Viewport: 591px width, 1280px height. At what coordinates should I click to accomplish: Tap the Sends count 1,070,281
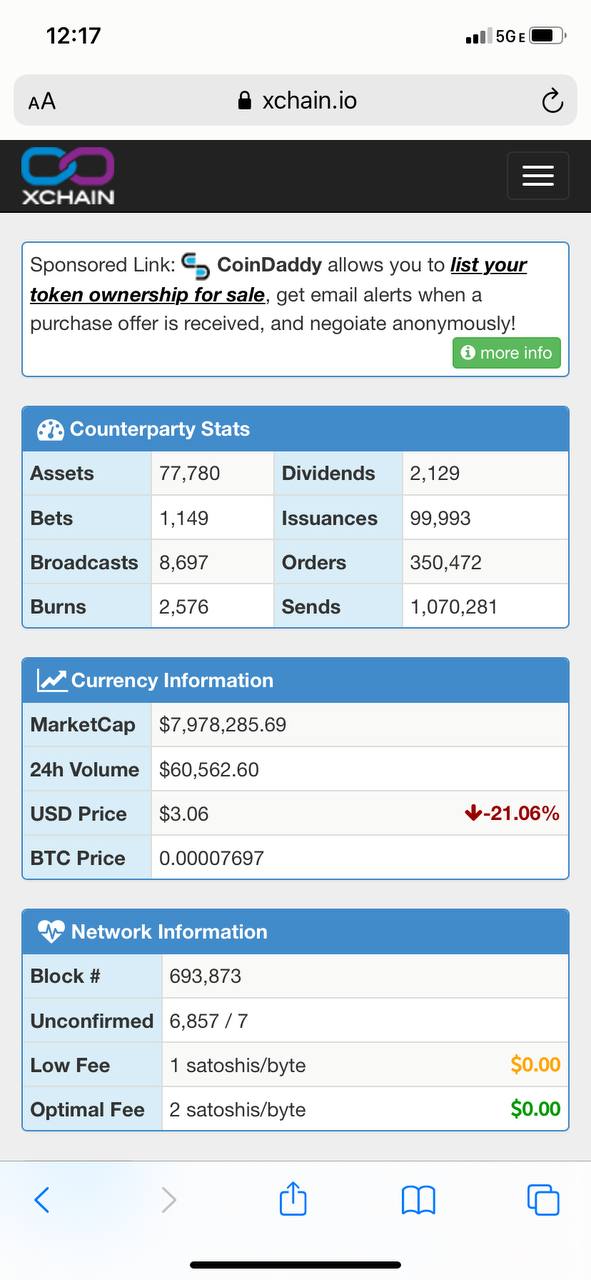click(453, 606)
